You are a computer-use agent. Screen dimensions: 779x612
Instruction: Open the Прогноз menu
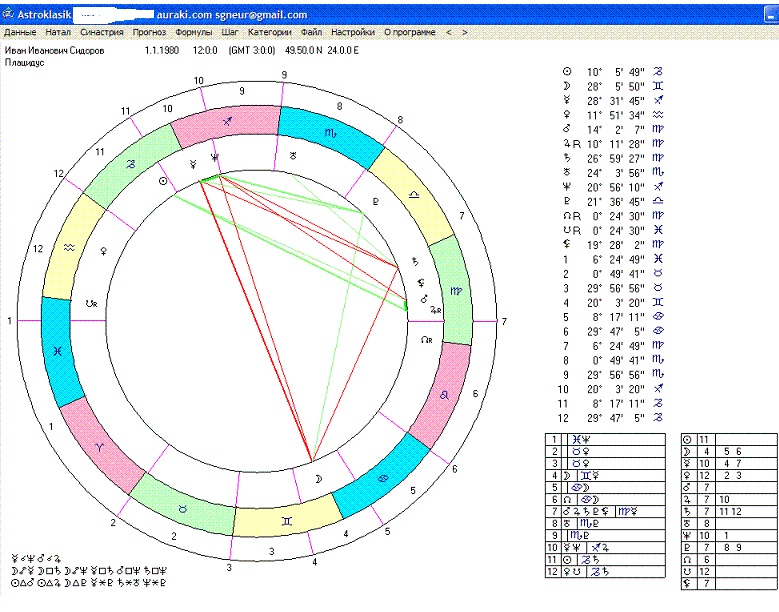click(x=148, y=32)
